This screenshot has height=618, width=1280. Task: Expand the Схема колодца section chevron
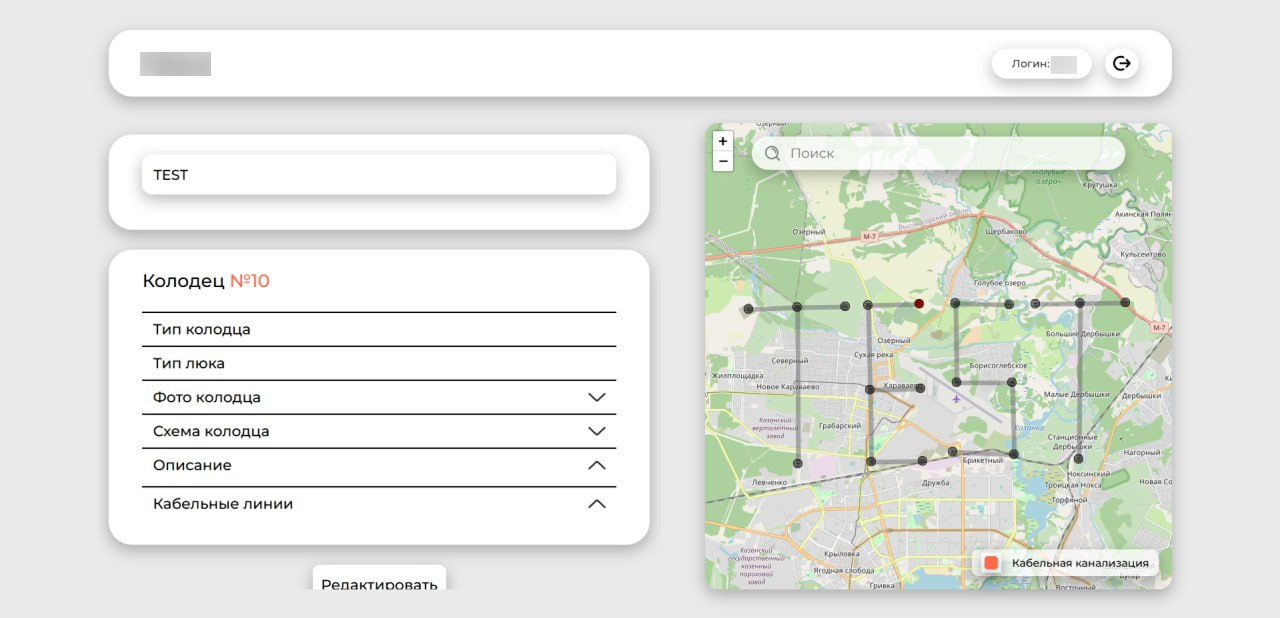point(597,431)
